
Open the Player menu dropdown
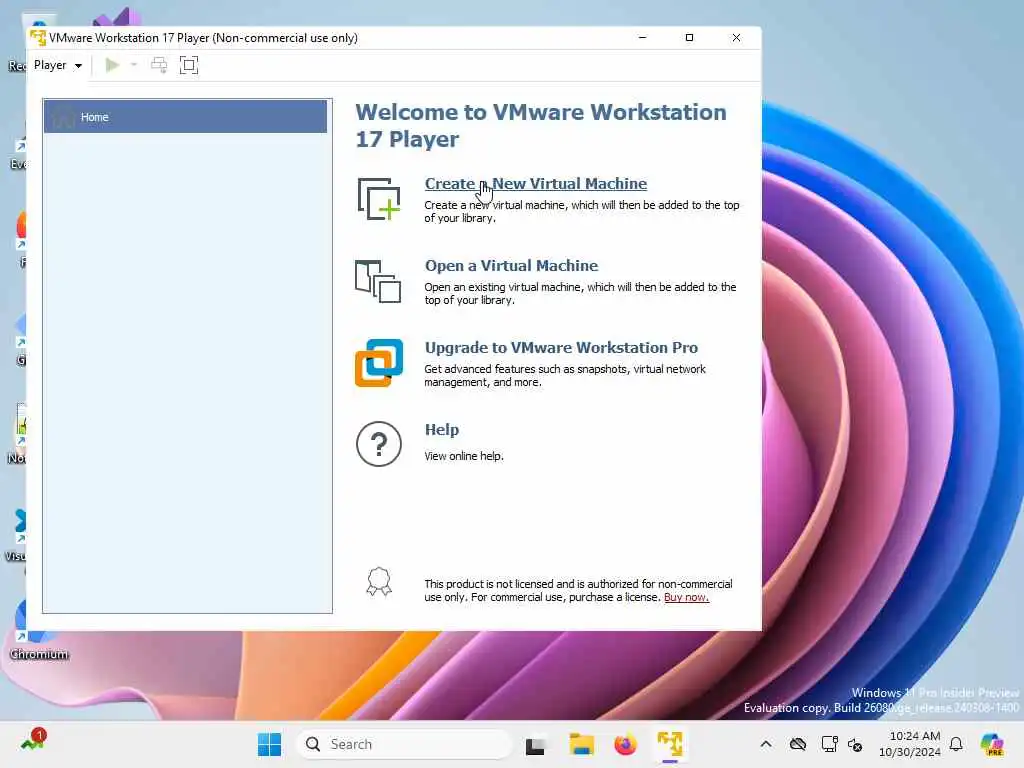pyautogui.click(x=57, y=65)
